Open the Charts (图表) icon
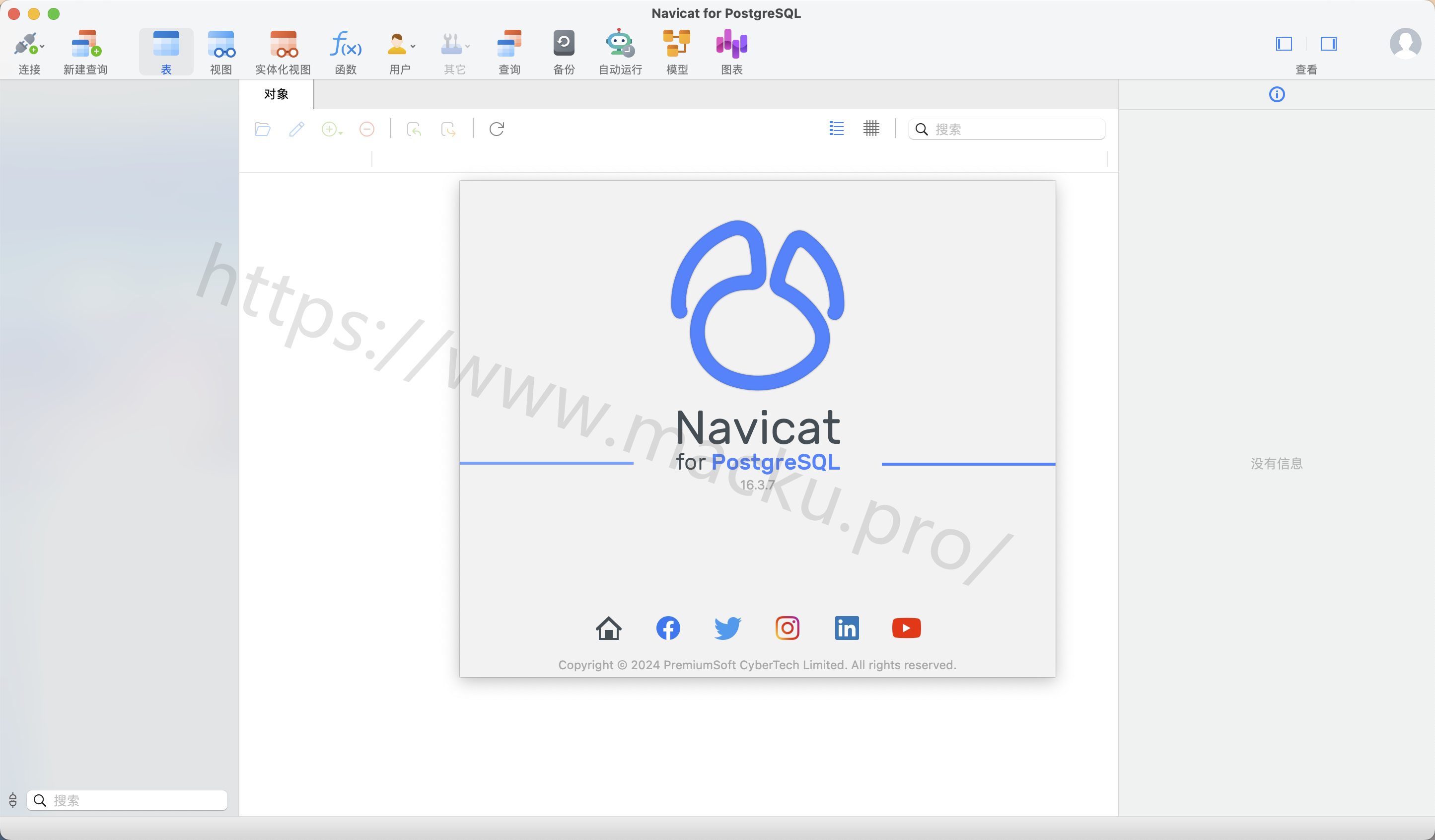This screenshot has width=1435, height=840. coord(732,44)
